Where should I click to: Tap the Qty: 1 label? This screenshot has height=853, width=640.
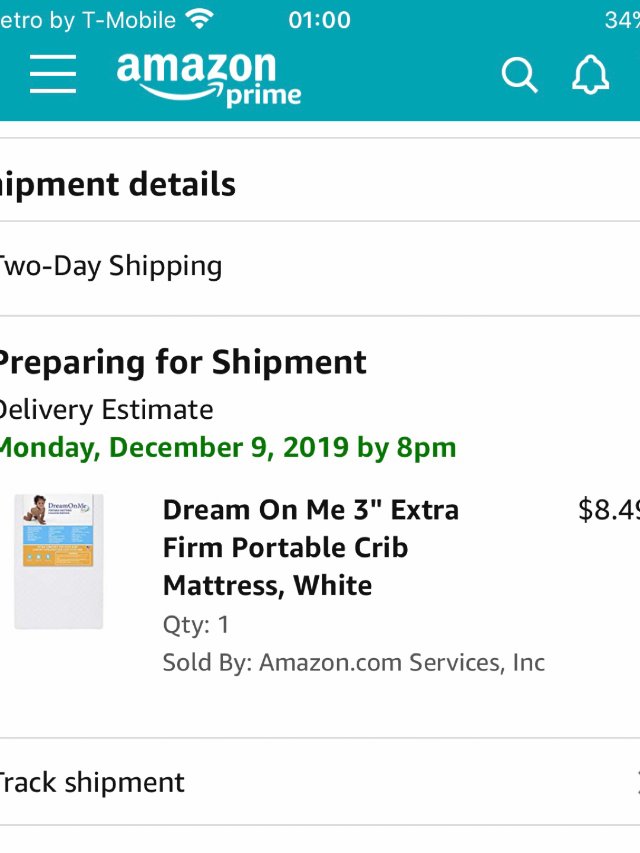coord(196,625)
